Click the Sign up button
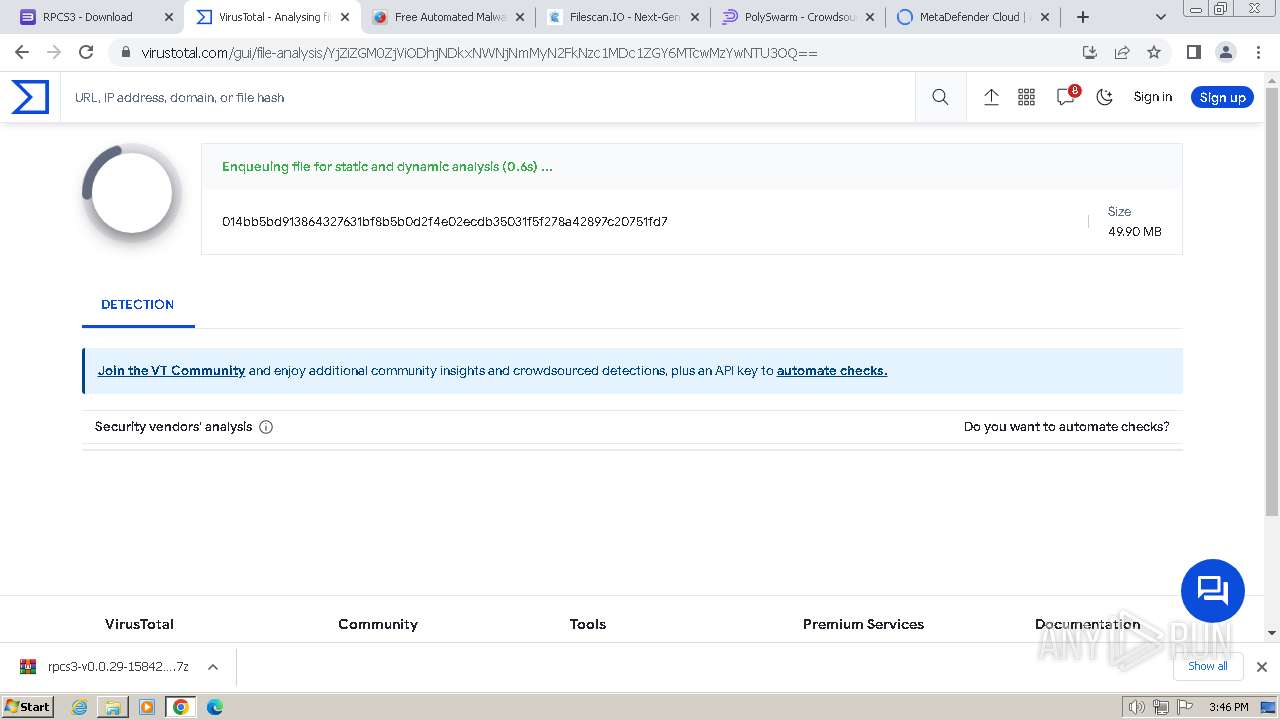Image resolution: width=1280 pixels, height=720 pixels. [1222, 97]
